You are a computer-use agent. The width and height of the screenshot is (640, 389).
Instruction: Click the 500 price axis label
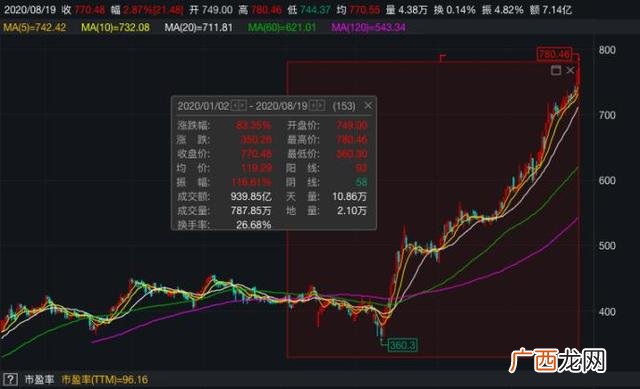[607, 246]
